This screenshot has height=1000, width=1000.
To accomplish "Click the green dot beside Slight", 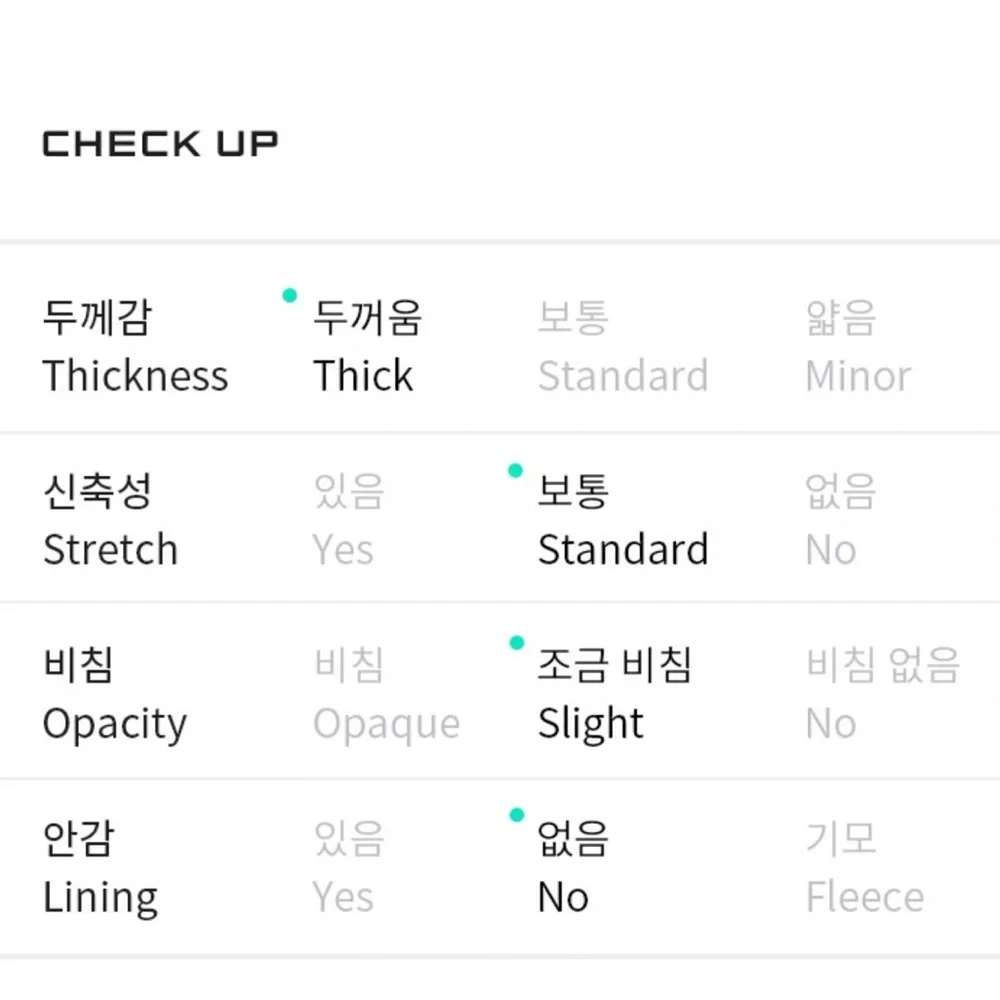I will tap(516, 643).
